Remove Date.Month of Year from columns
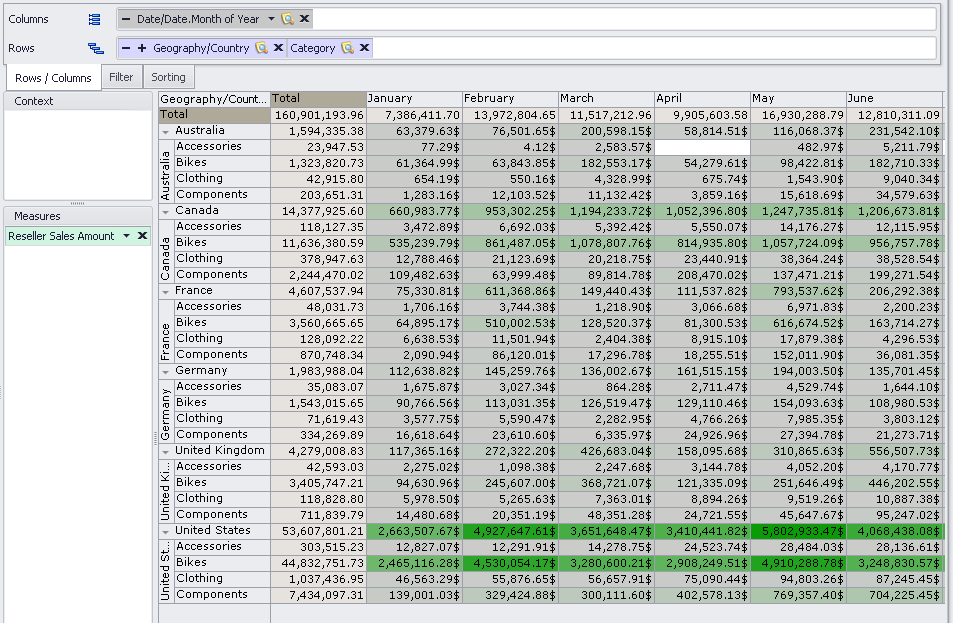 (304, 18)
